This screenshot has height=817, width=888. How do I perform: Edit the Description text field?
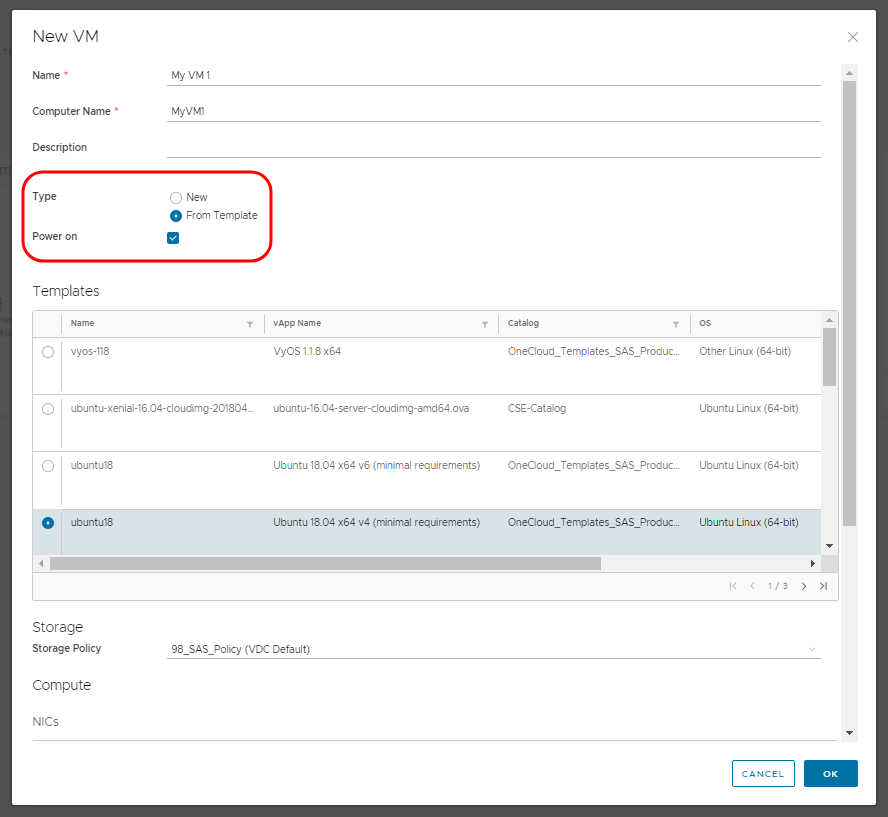point(494,147)
